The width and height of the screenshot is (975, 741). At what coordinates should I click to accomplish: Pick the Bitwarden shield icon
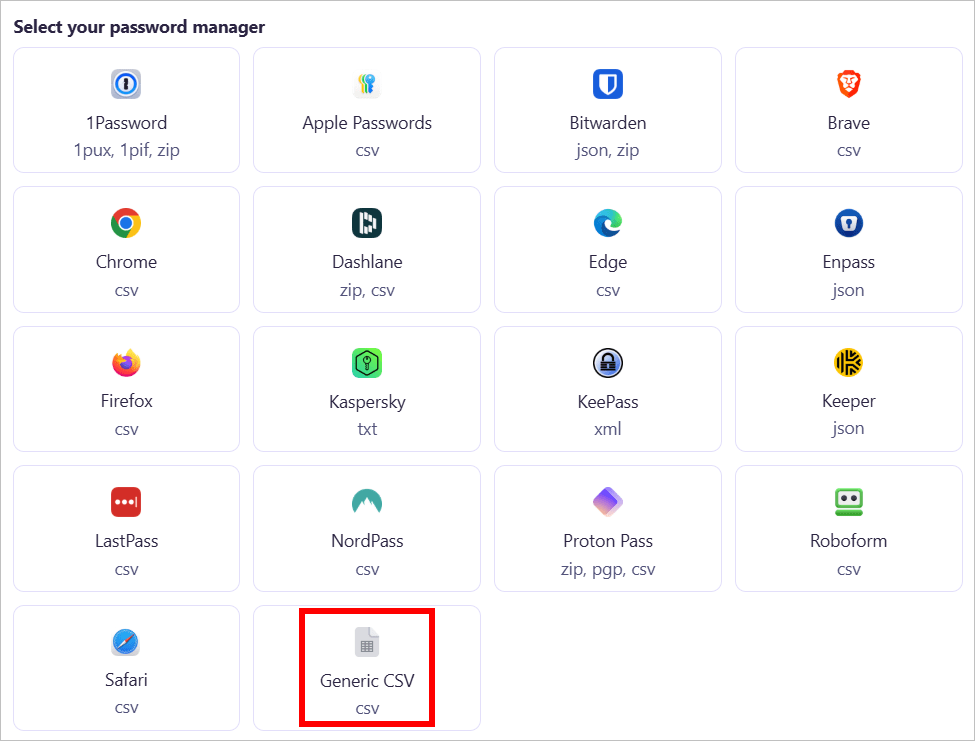coord(608,84)
